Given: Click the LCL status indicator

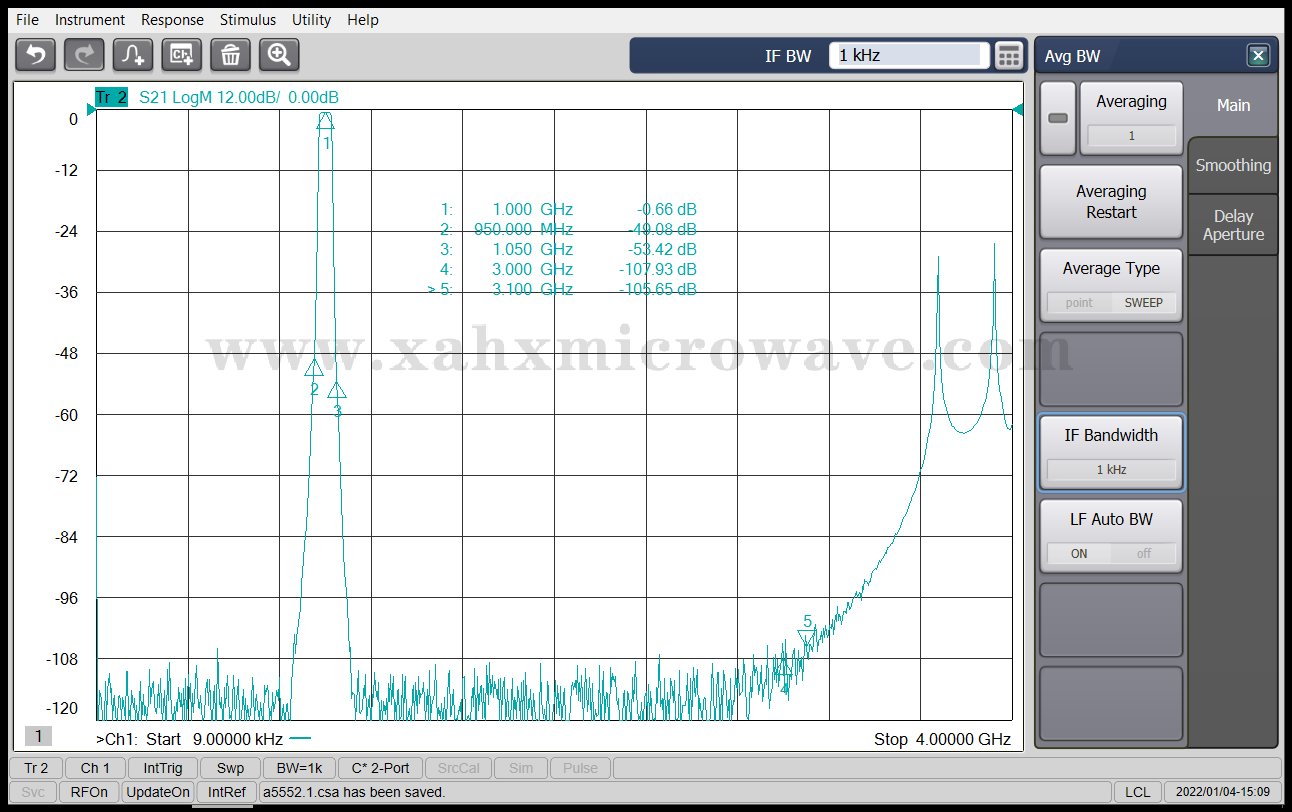Looking at the screenshot, I should pyautogui.click(x=1137, y=792).
